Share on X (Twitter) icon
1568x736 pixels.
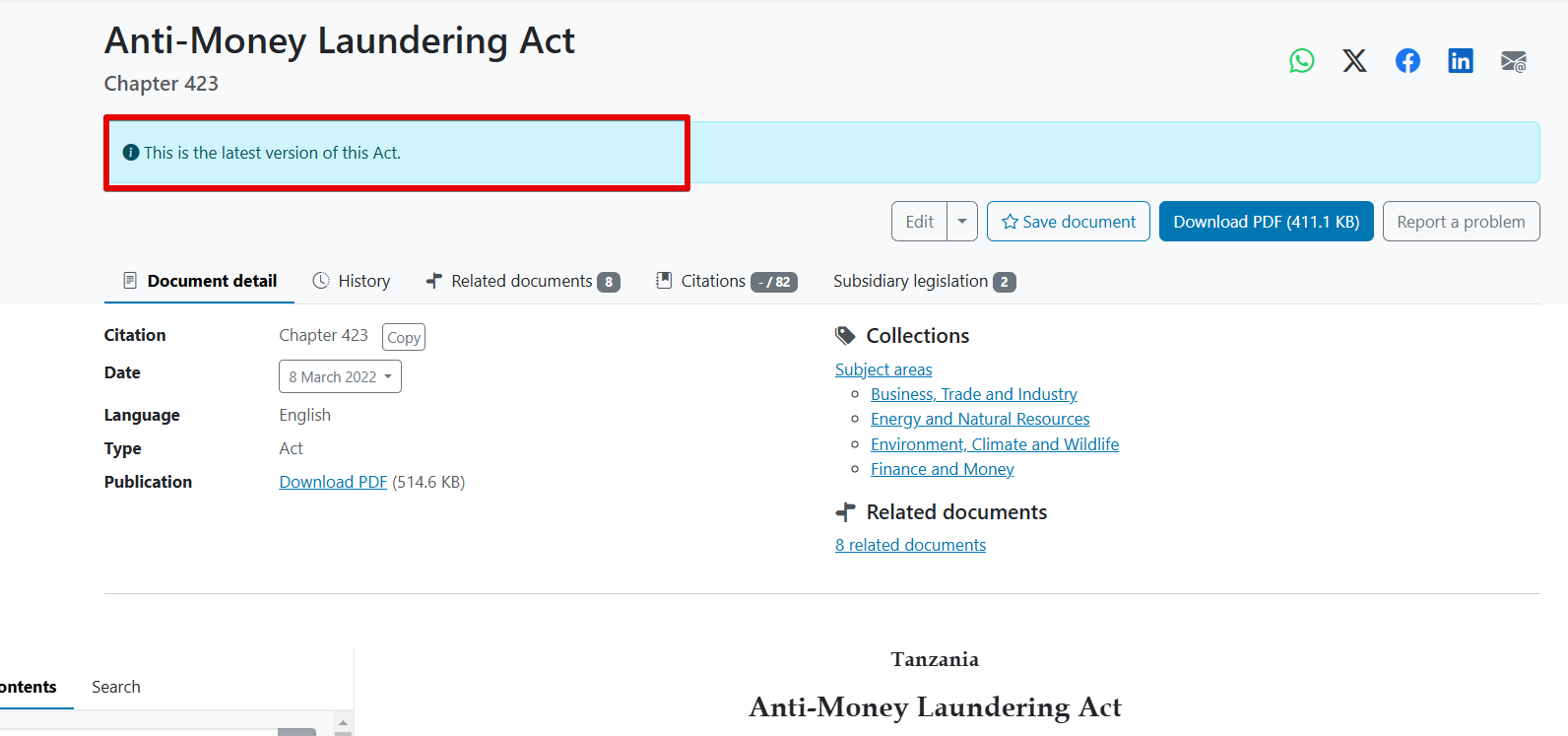(1354, 61)
